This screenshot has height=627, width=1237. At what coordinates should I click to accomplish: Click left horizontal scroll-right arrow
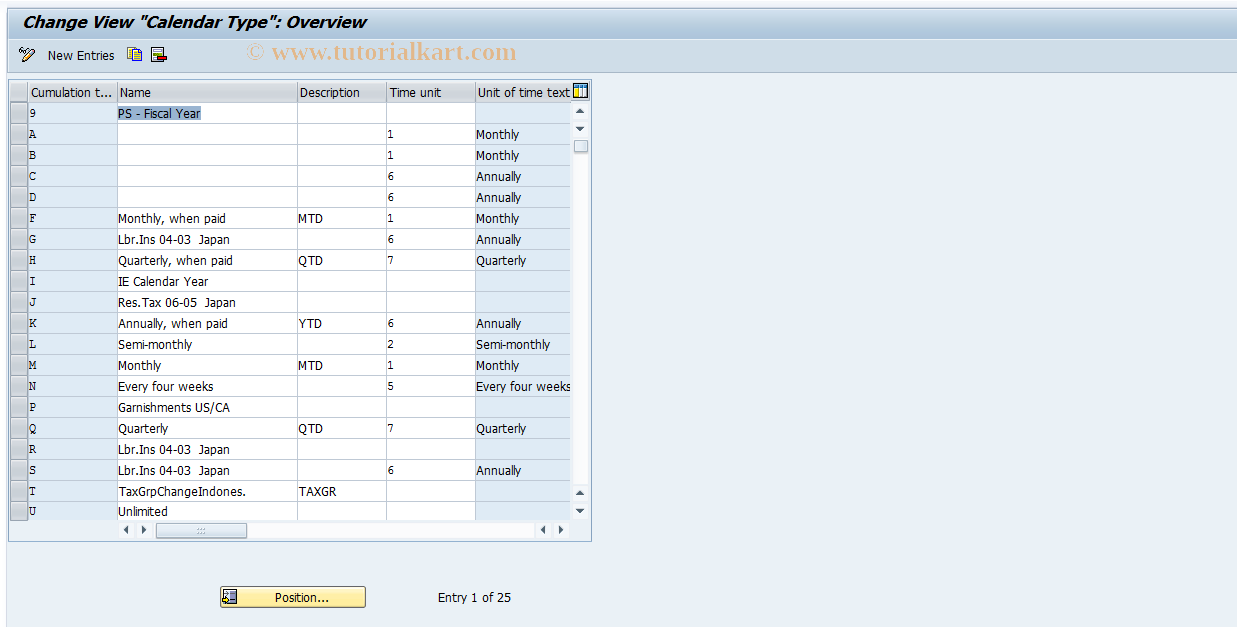[144, 530]
